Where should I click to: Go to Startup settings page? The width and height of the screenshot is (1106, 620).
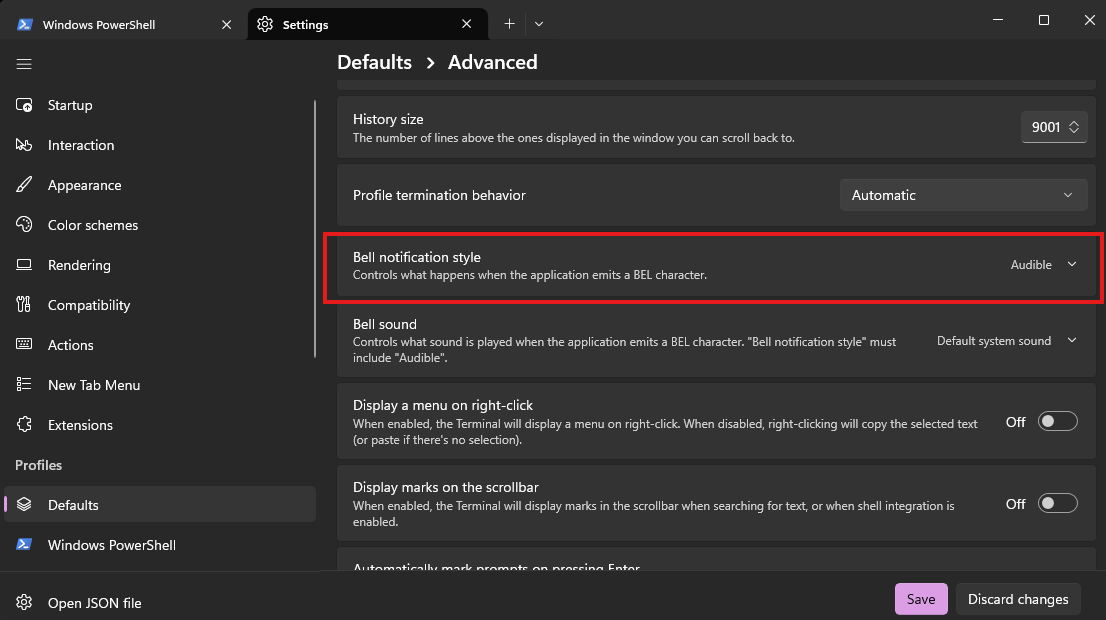coord(159,105)
